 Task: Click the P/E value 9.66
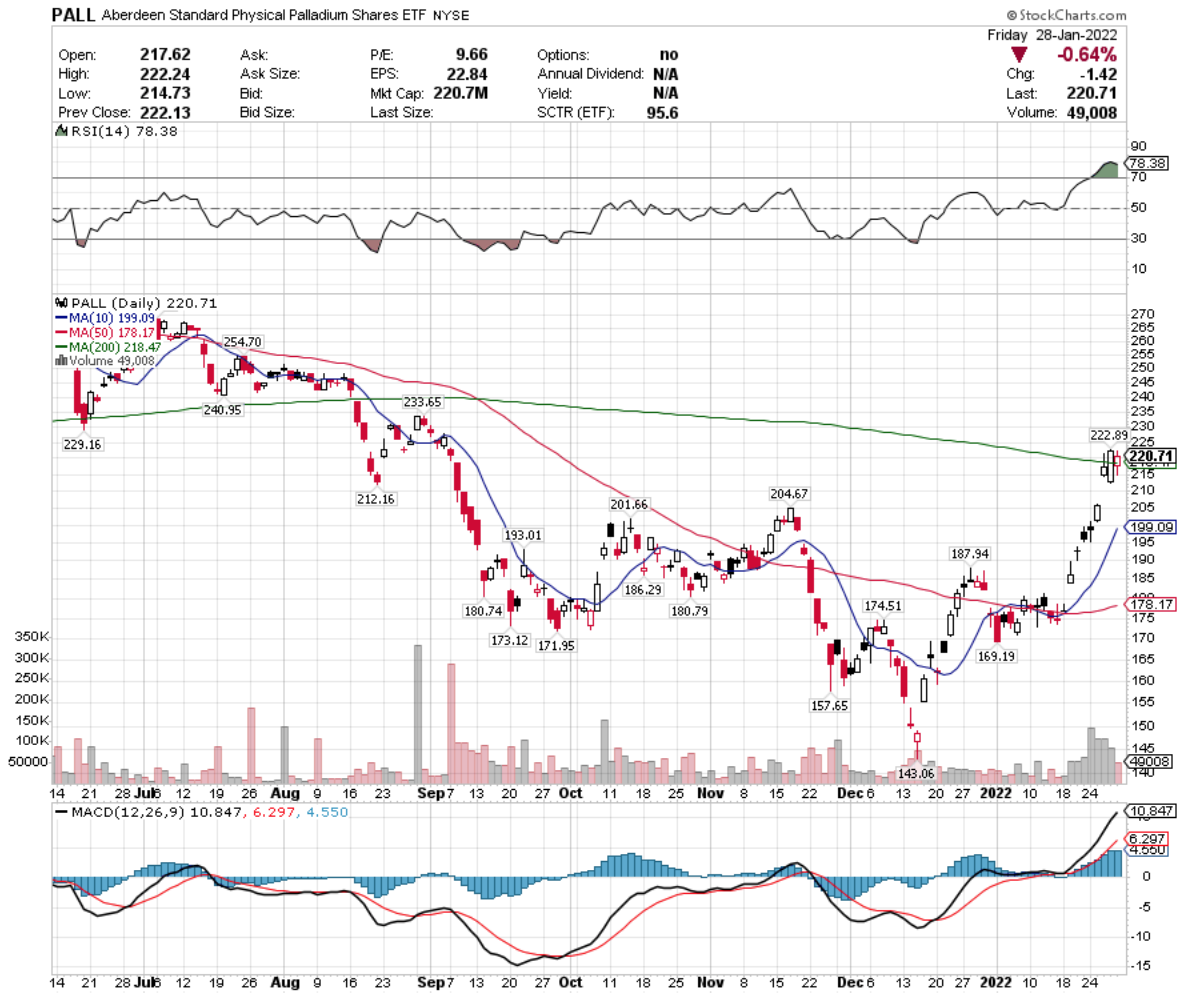[472, 54]
